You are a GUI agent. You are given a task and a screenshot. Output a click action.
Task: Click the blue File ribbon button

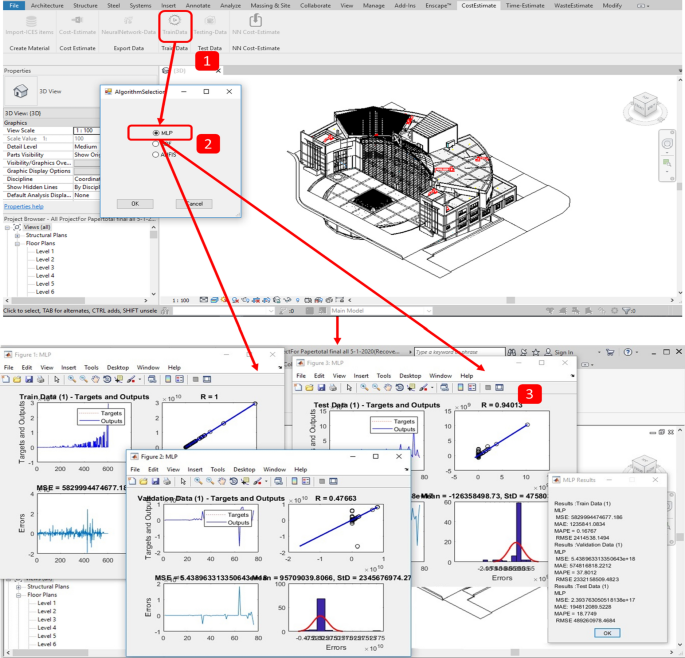pos(14,5)
